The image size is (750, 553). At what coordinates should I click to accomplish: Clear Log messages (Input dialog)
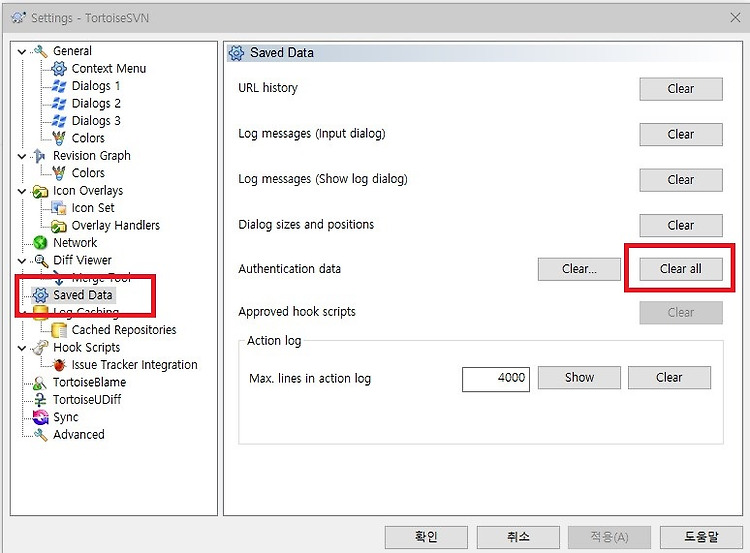pyautogui.click(x=681, y=134)
